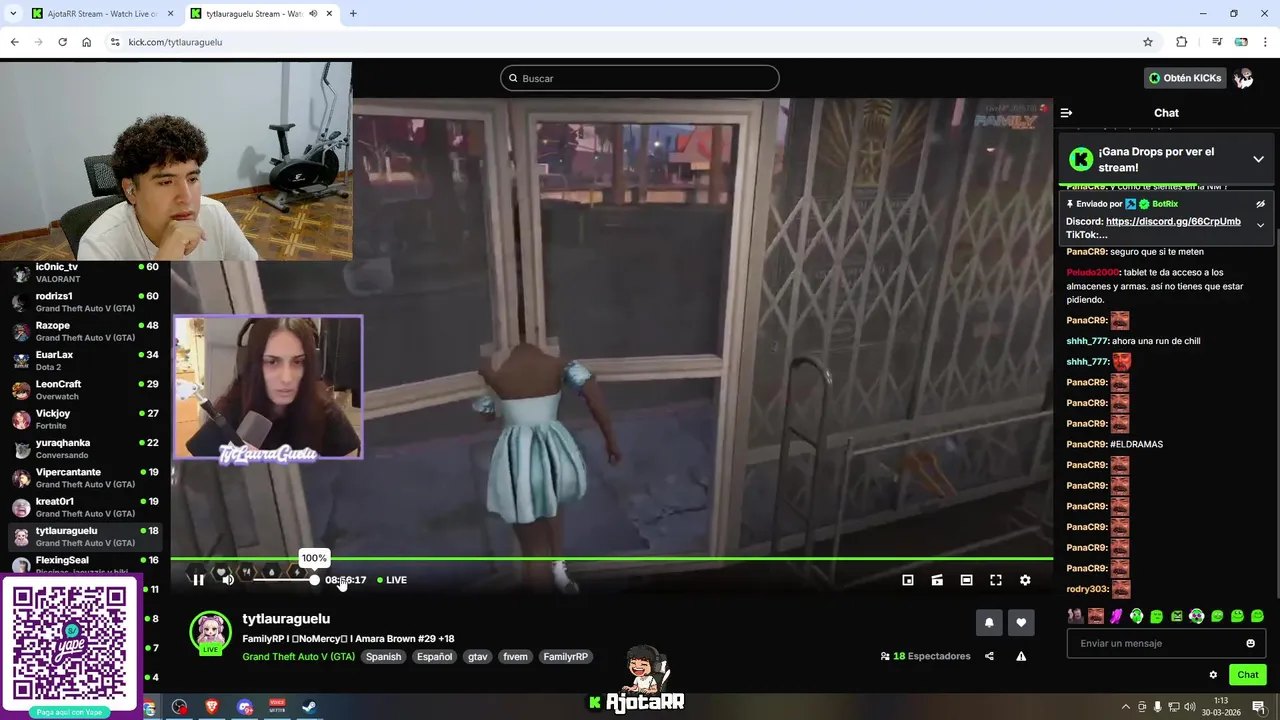Follow channel with the heart button
Screen dimensions: 1280x720
tap(1021, 622)
